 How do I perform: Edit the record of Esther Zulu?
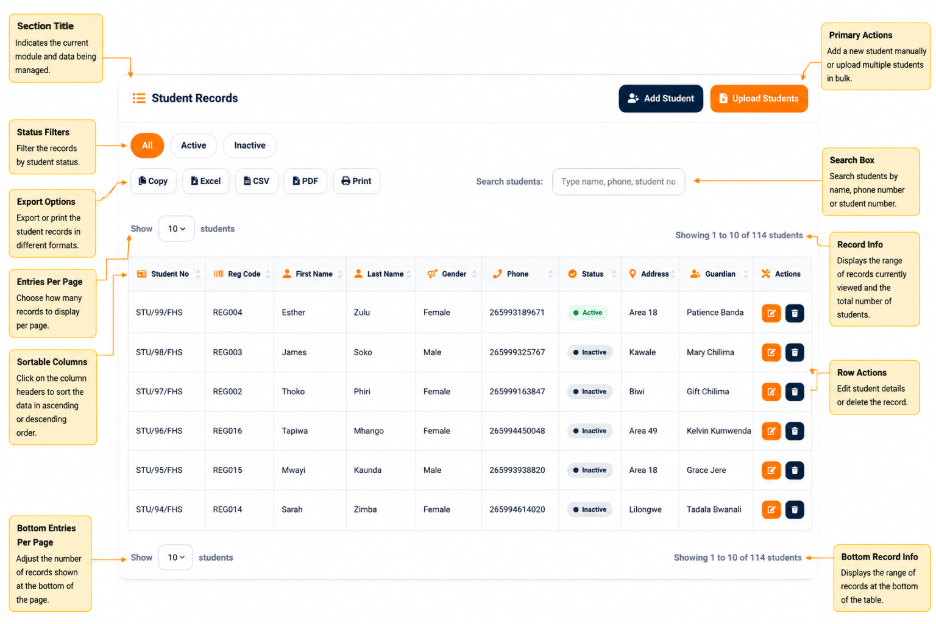pos(771,313)
